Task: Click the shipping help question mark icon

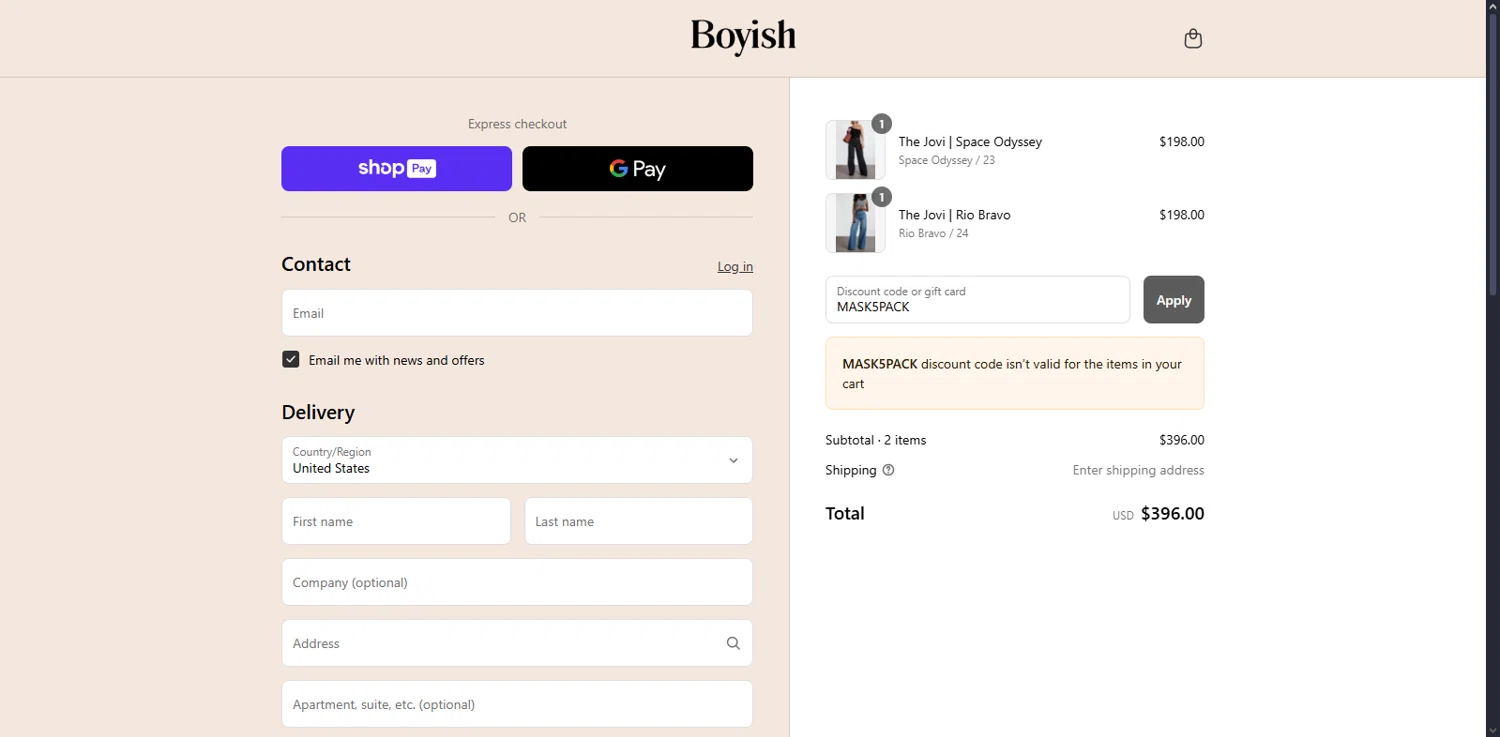Action: pyautogui.click(x=888, y=470)
